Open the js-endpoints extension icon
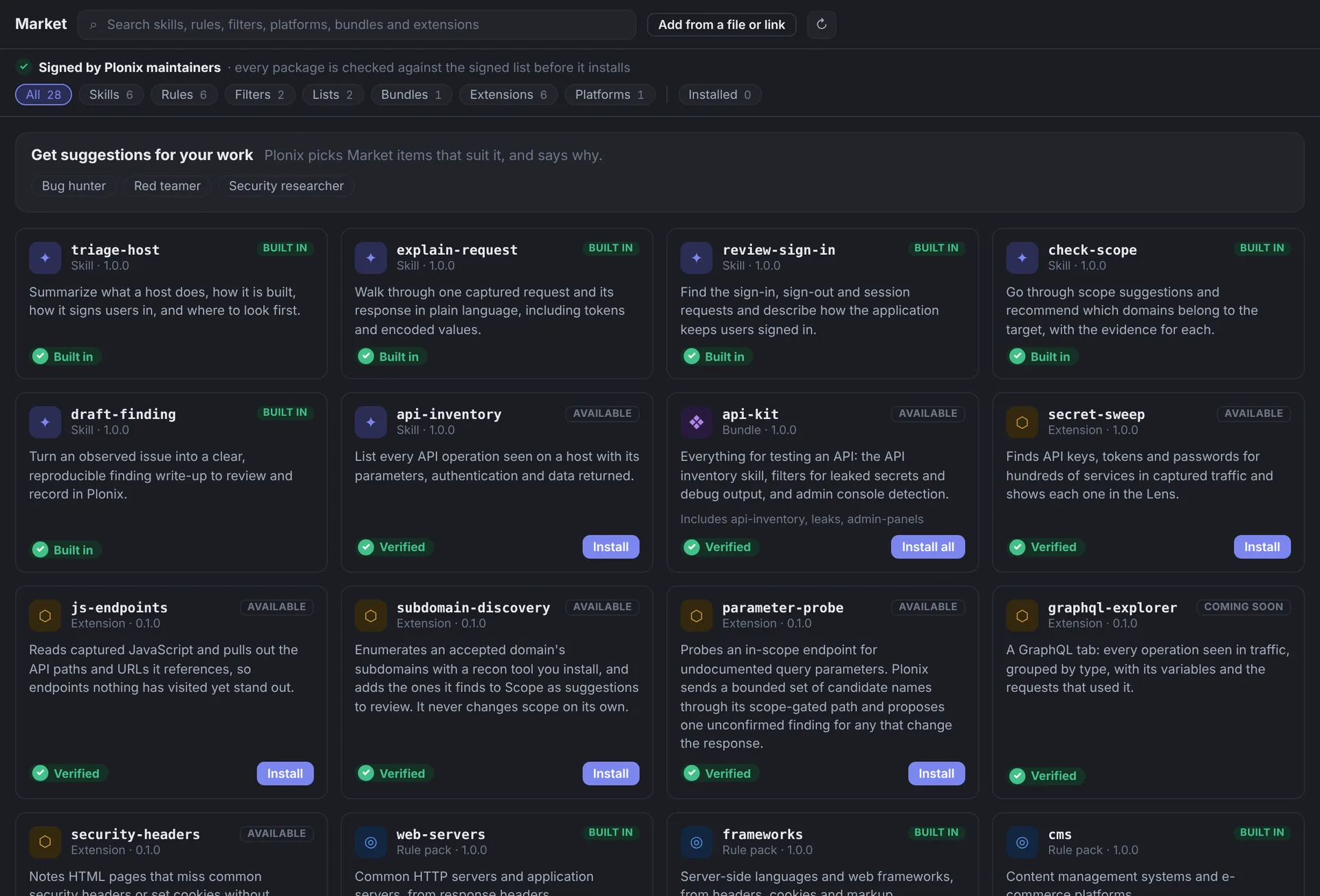1320x896 pixels. [45, 616]
